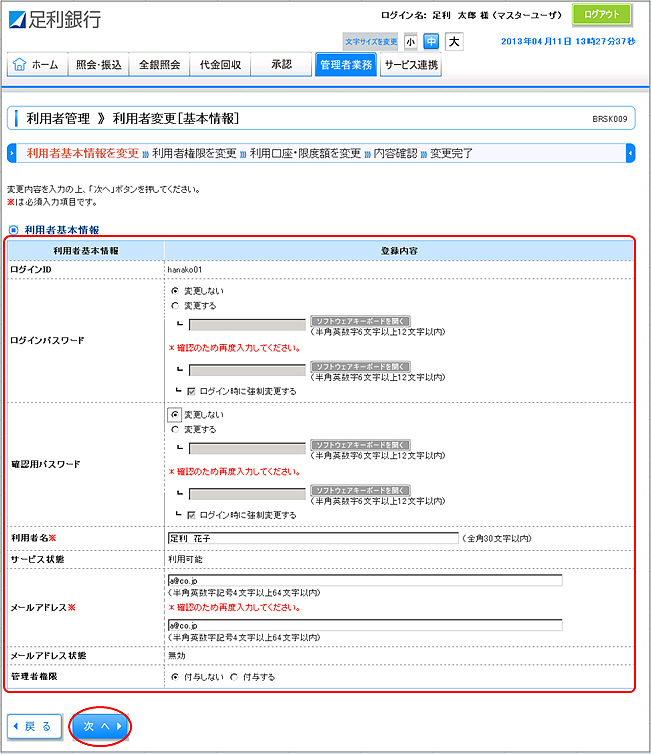Image resolution: width=651 pixels, height=754 pixels.
Task: Open the サービス連携 tab
Action: (411, 64)
